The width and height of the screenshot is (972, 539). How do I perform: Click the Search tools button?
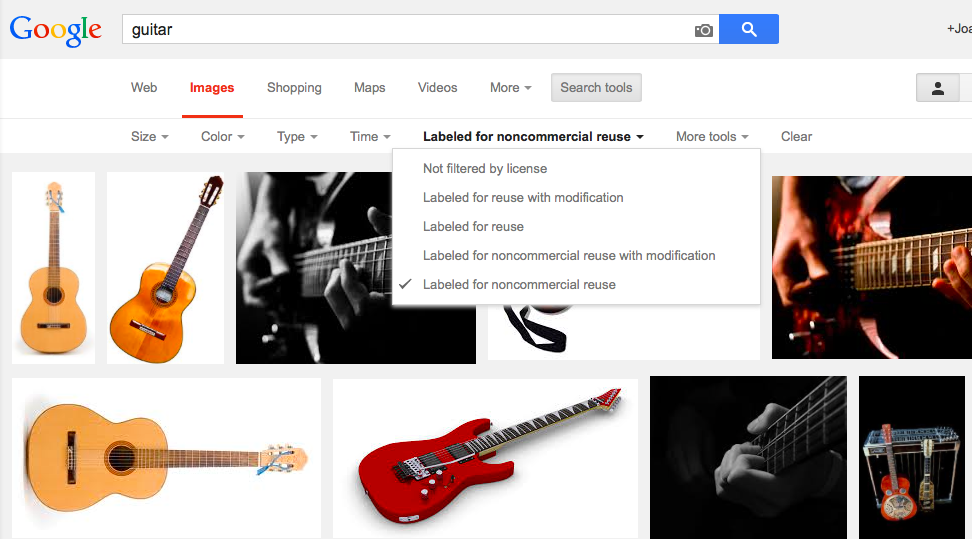pos(596,88)
